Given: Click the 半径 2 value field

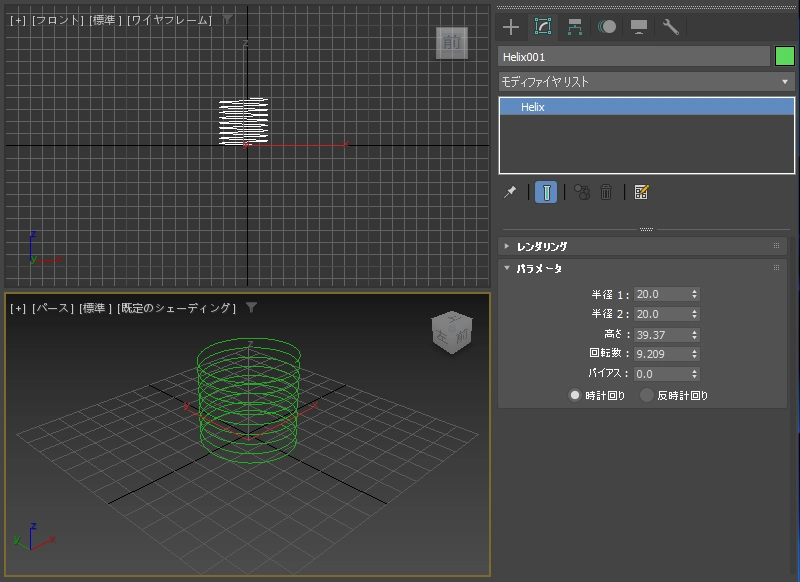Looking at the screenshot, I should 661,314.
